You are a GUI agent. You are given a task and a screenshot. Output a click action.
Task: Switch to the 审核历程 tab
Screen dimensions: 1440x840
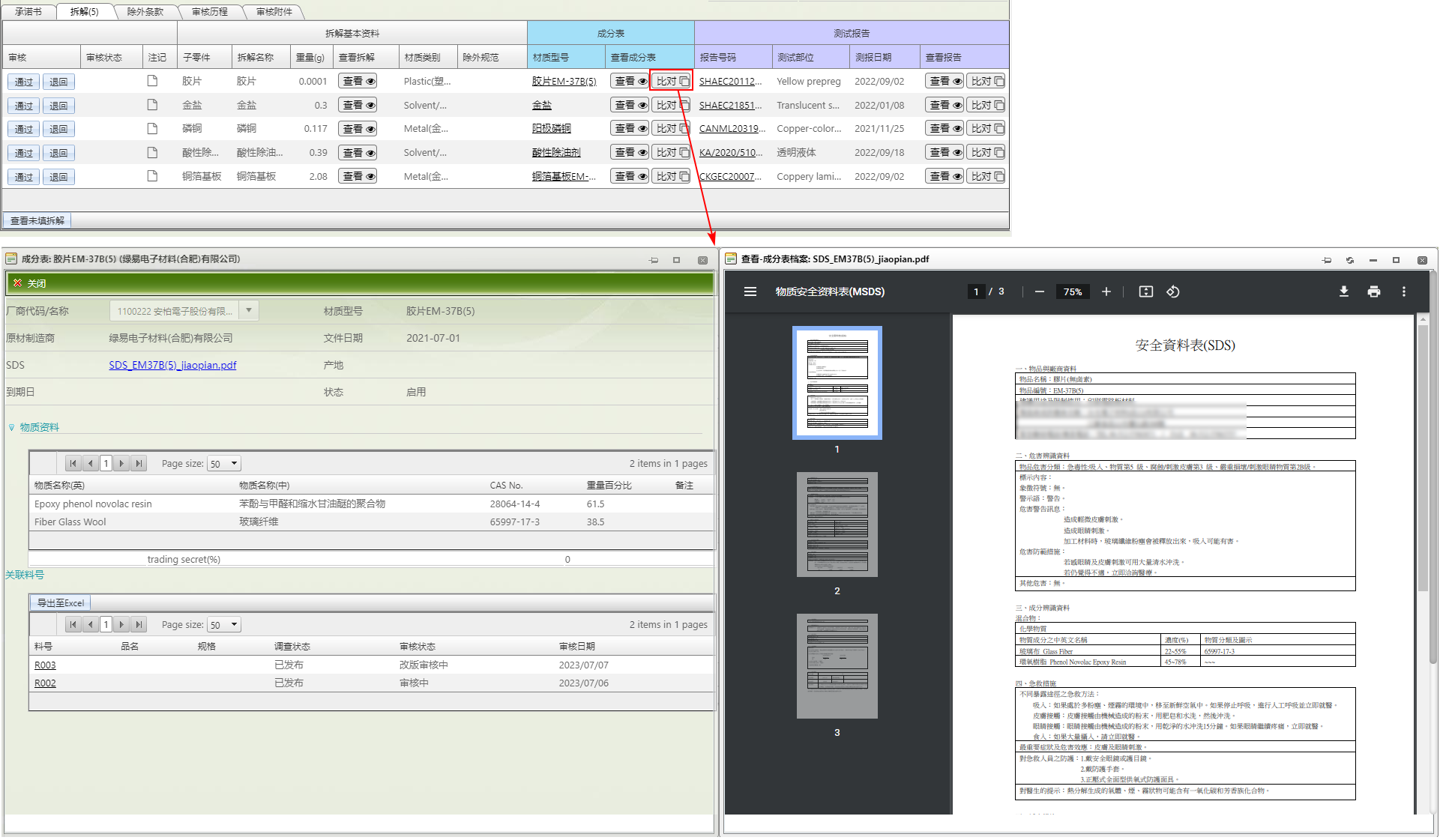[x=209, y=11]
